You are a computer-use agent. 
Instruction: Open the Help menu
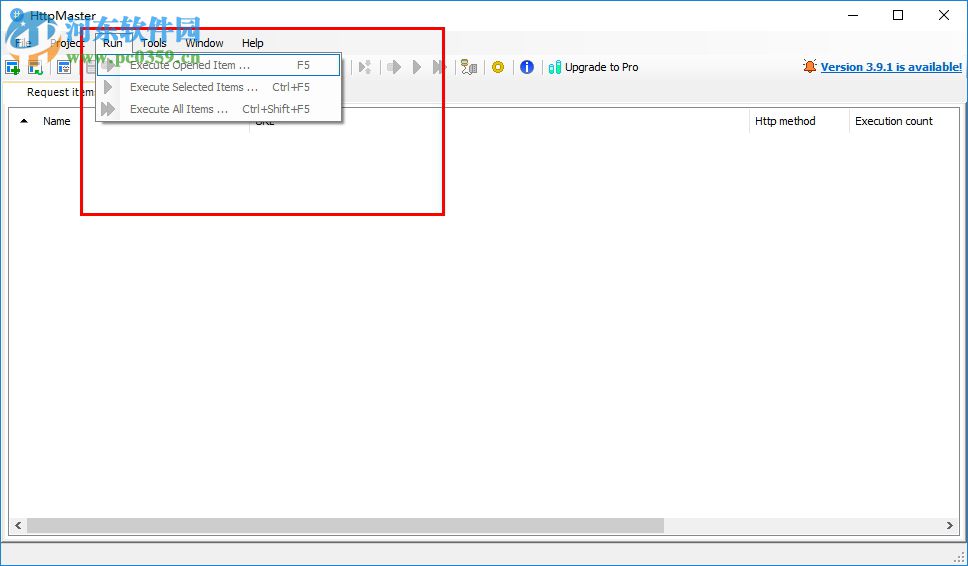click(252, 43)
